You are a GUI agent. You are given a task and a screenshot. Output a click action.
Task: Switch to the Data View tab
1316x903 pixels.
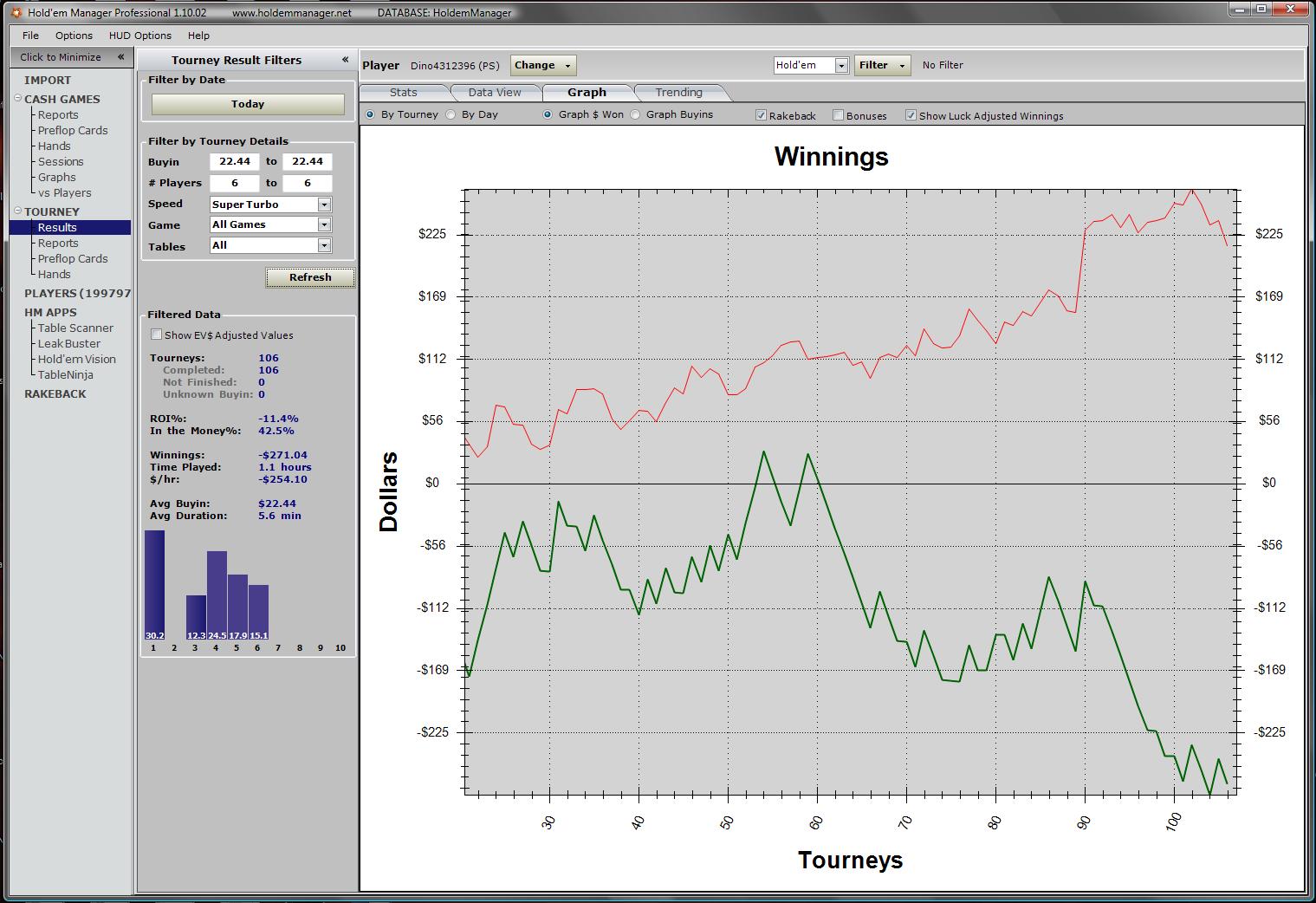(x=495, y=93)
